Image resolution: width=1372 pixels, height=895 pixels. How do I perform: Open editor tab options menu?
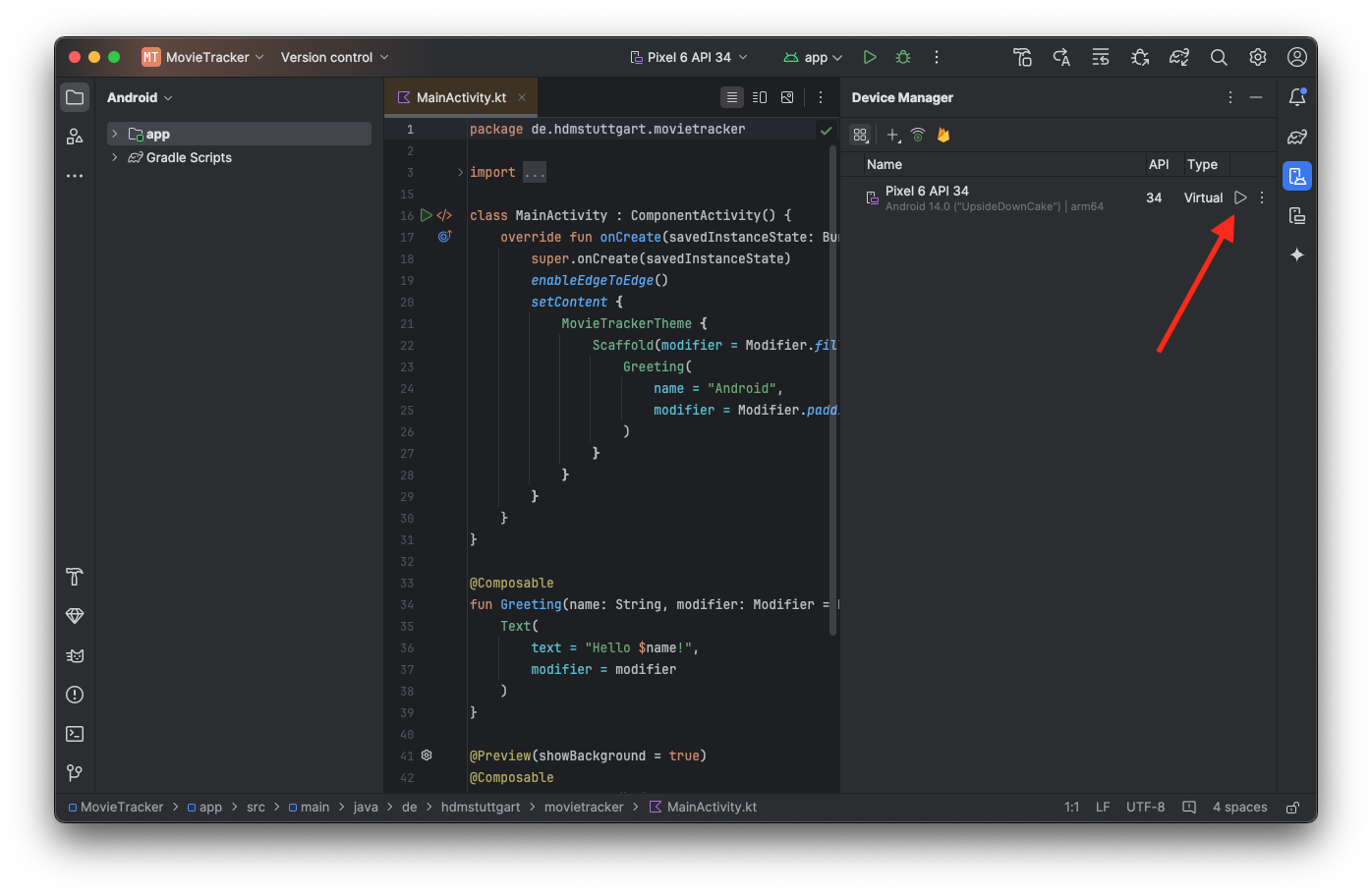coord(821,97)
